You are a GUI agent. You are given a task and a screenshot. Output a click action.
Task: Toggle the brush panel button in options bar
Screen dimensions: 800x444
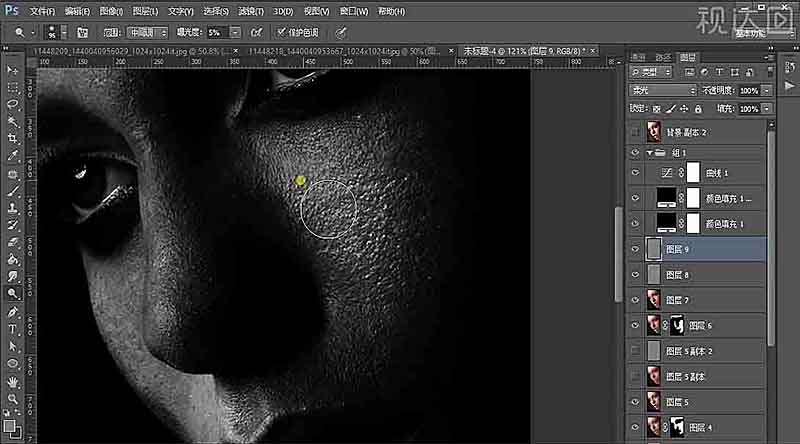pos(82,33)
